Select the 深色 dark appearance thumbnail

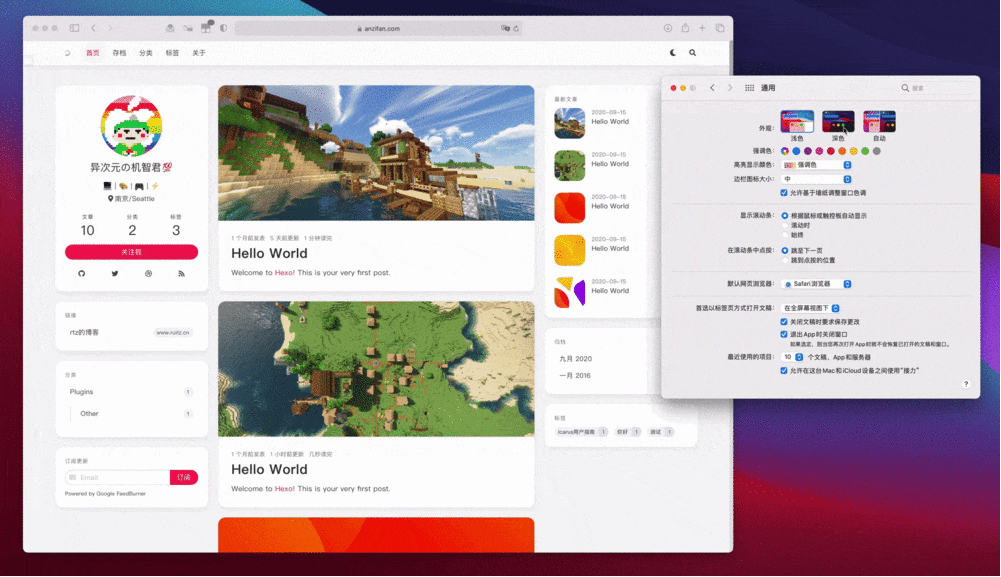coord(838,121)
